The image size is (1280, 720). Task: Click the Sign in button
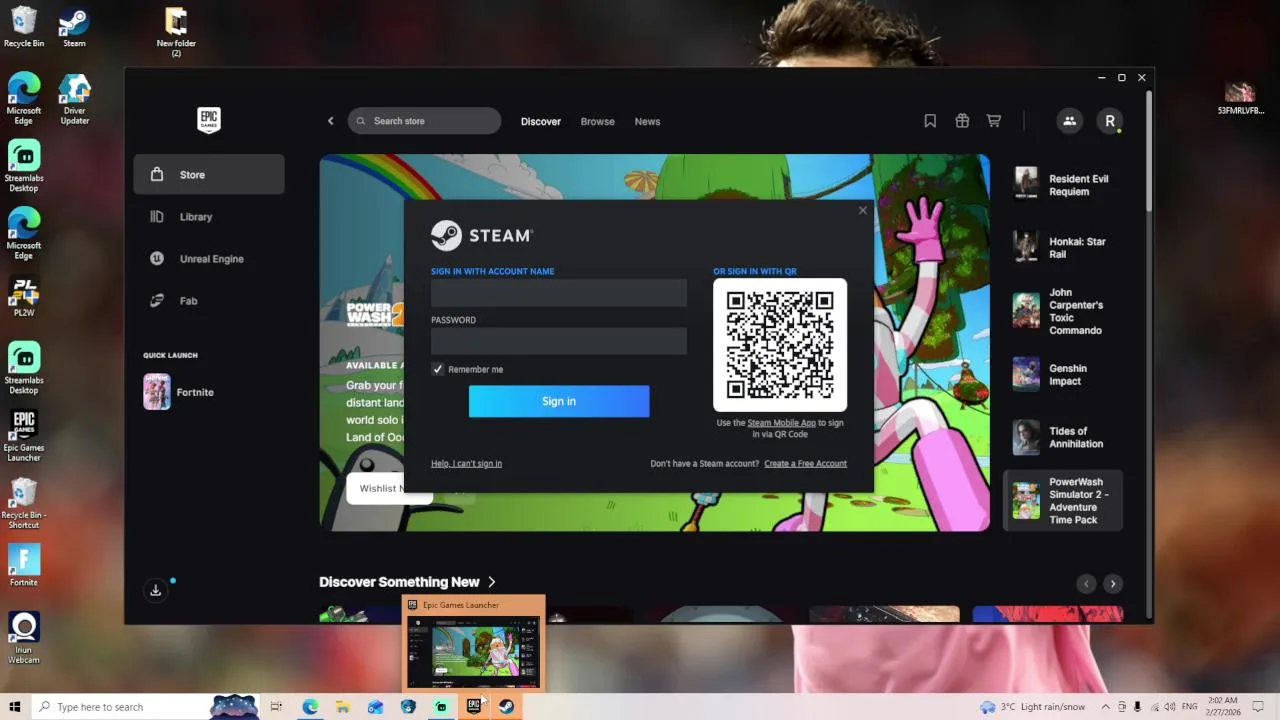pyautogui.click(x=559, y=401)
